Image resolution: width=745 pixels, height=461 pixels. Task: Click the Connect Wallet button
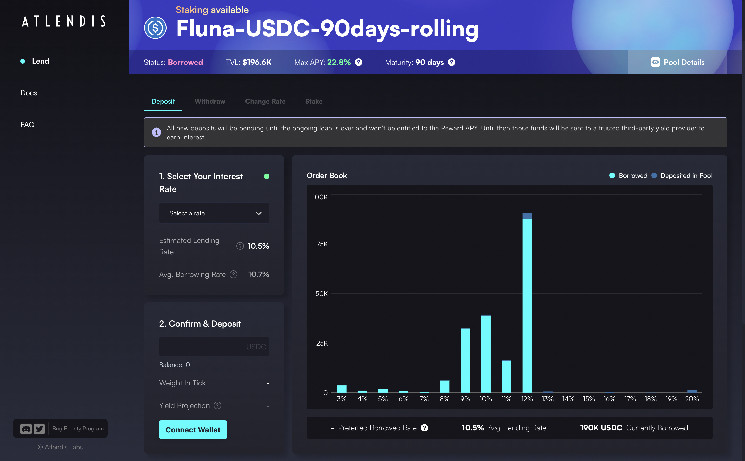tap(193, 430)
